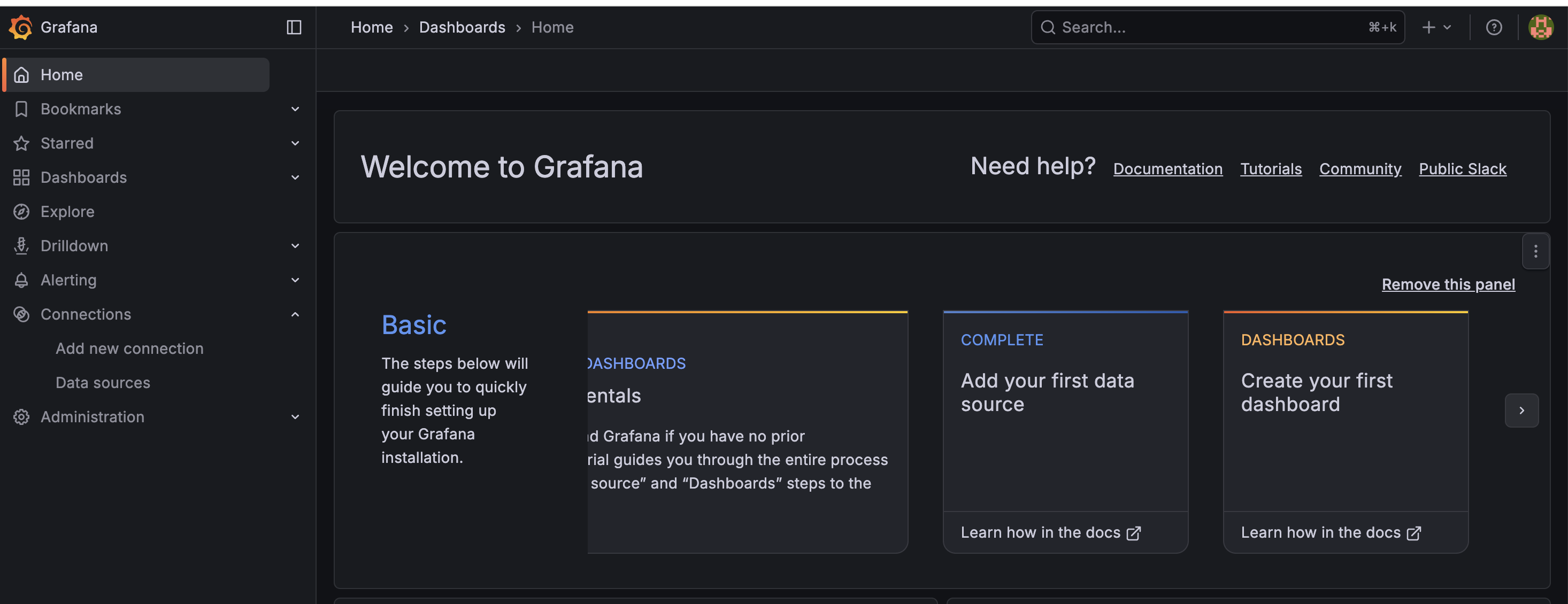
Task: Open Bookmarks in the sidebar
Action: click(x=81, y=109)
